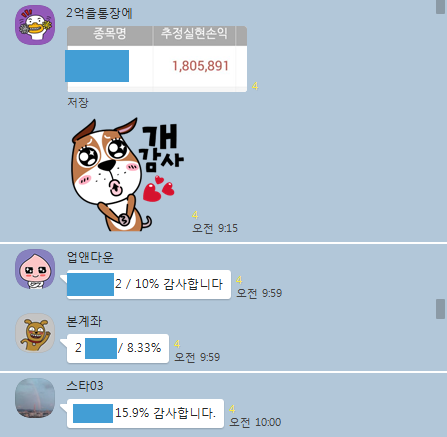The height and width of the screenshot is (437, 447).
Task: Click the 종목명 column header in image
Action: 110,34
